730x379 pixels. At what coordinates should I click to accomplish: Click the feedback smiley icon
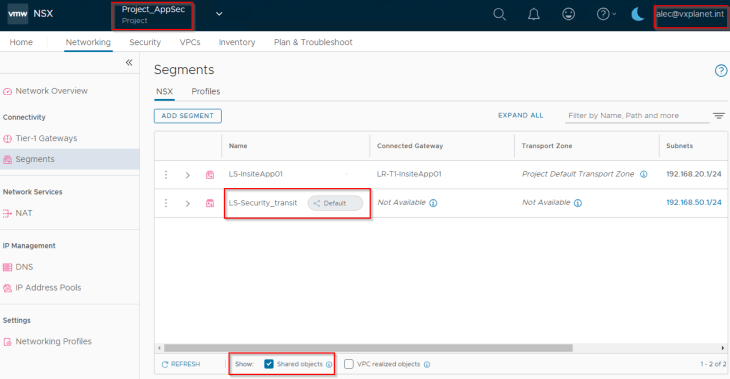click(568, 14)
